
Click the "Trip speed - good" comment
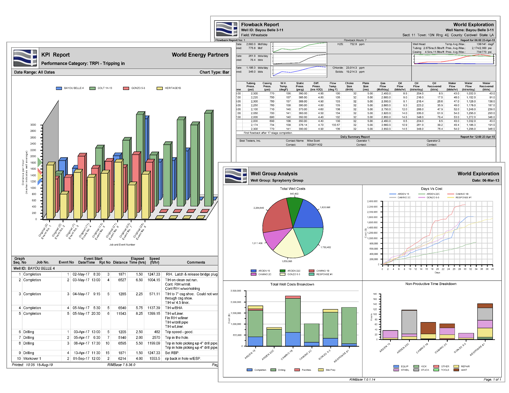pos(180,332)
